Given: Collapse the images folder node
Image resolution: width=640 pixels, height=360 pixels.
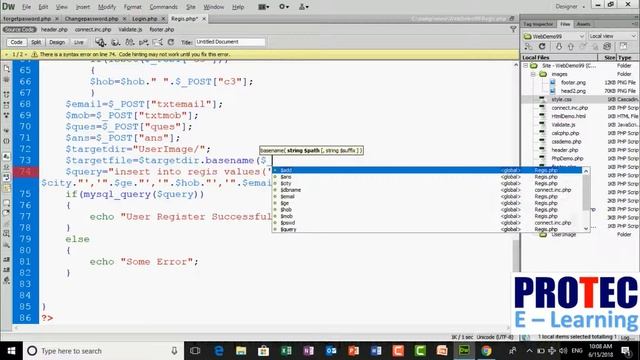Looking at the screenshot, I should click(x=533, y=74).
